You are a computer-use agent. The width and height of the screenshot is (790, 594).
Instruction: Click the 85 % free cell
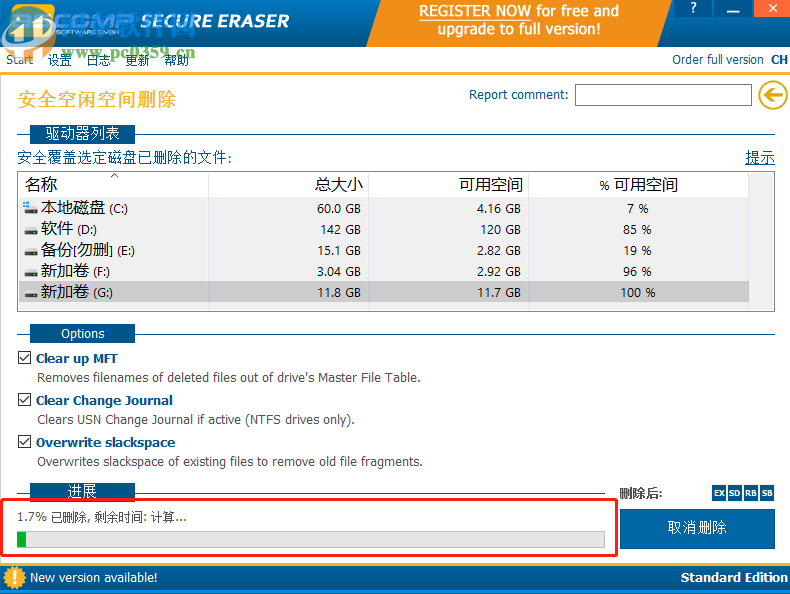637,230
